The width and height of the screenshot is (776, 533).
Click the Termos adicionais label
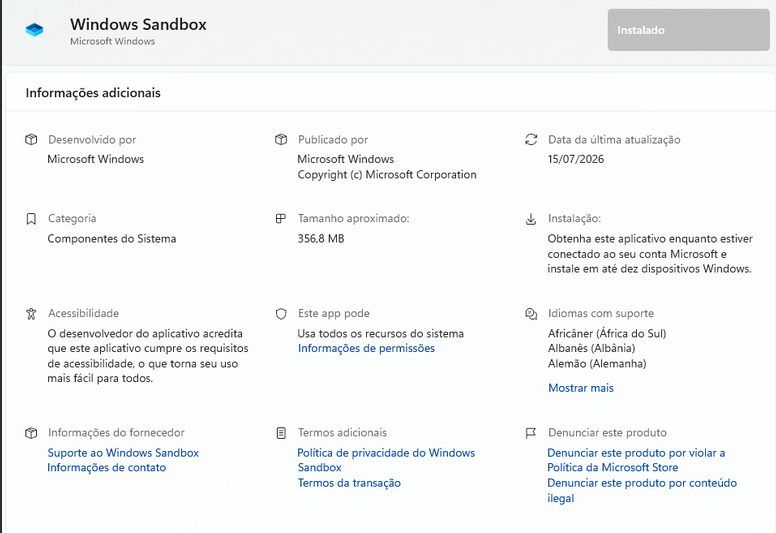click(342, 433)
